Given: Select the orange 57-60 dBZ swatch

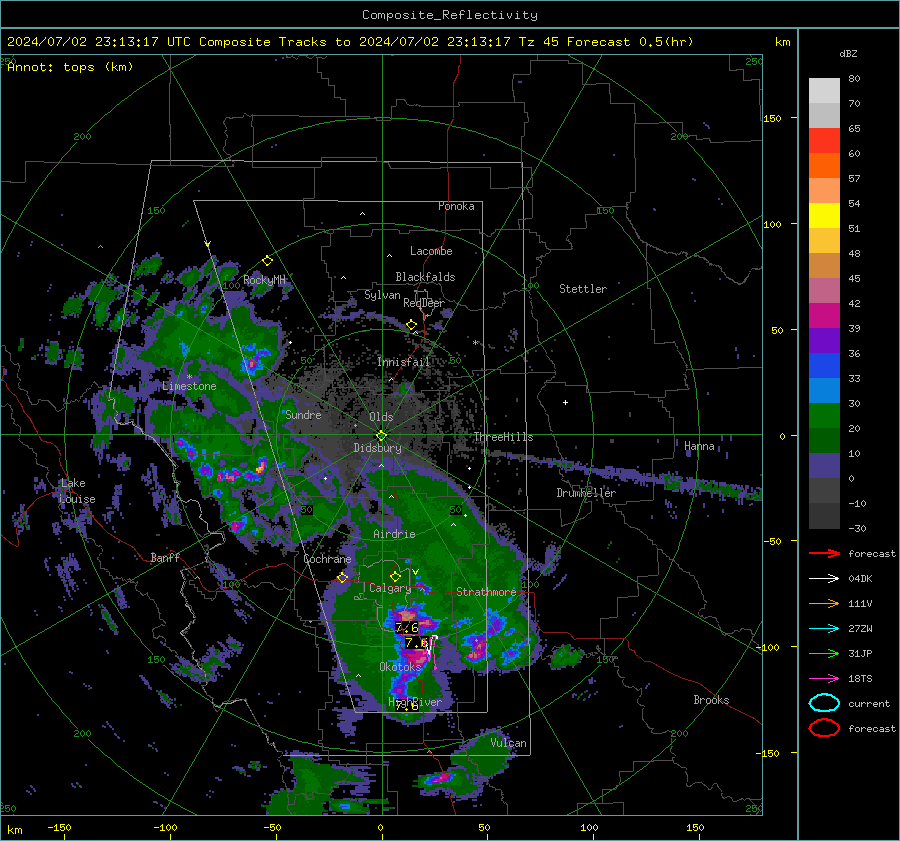Looking at the screenshot, I should pyautogui.click(x=824, y=166).
